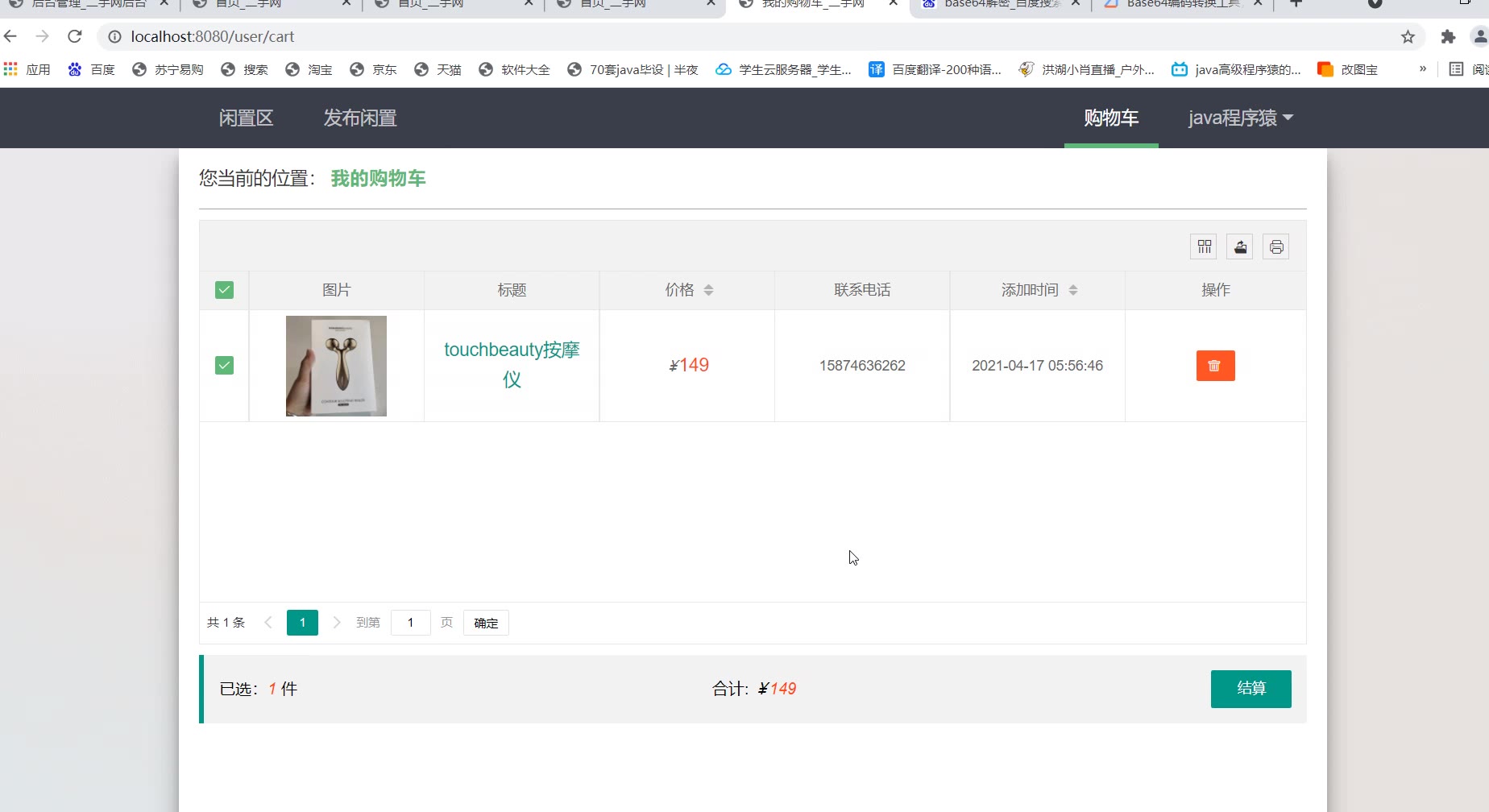Click the table print icon
Viewport: 1489px width, 812px height.
tap(1276, 246)
